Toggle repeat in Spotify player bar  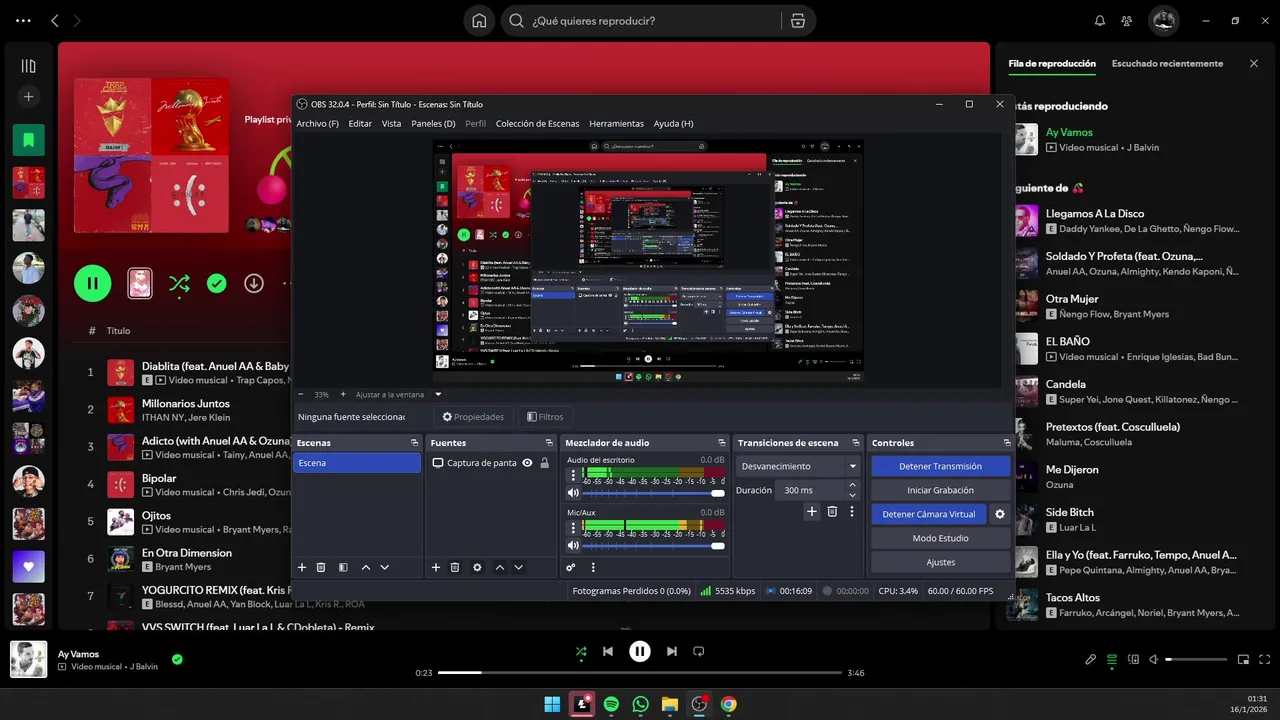point(699,651)
